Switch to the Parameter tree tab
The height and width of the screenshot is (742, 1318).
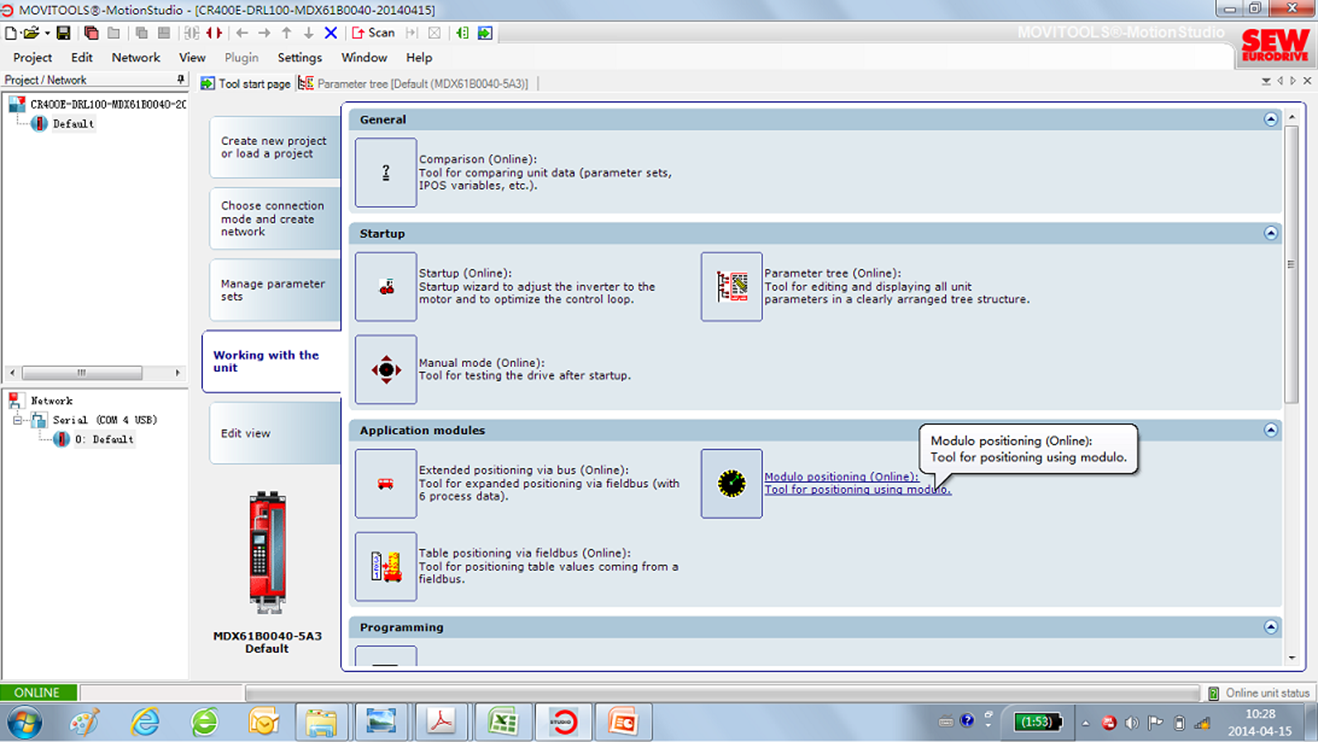coord(421,84)
